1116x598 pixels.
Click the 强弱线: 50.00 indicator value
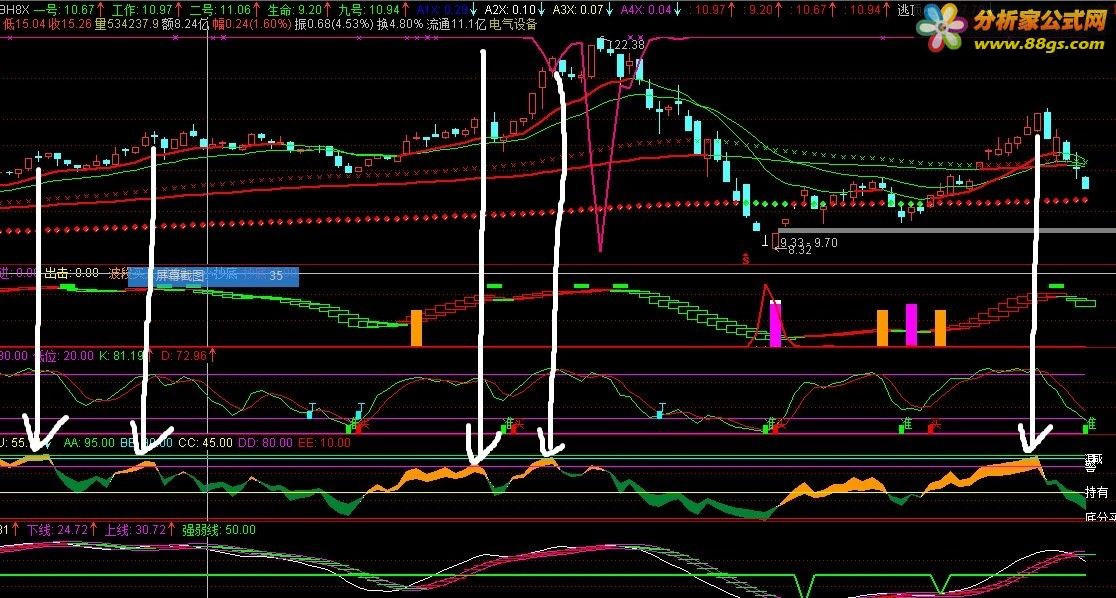[219, 530]
